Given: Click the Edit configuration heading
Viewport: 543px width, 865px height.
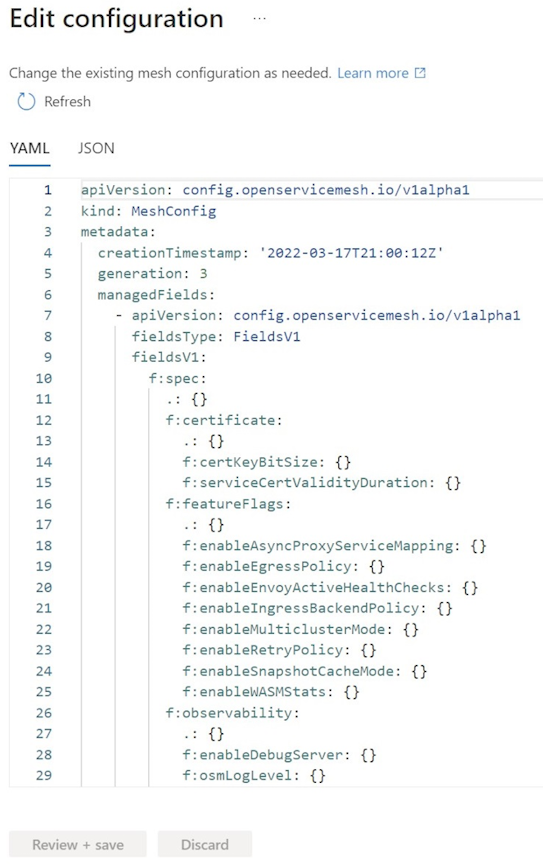Looking at the screenshot, I should 116,19.
